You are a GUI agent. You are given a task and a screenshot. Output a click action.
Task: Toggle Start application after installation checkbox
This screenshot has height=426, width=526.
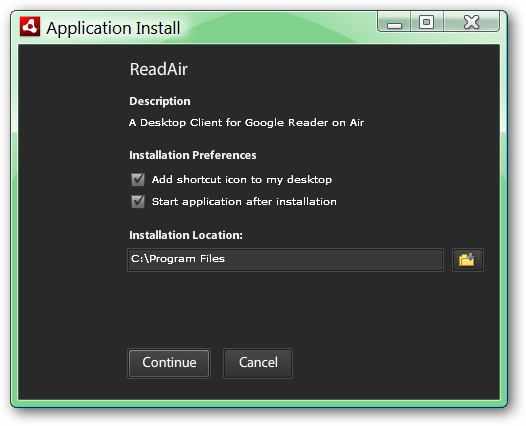[138, 202]
